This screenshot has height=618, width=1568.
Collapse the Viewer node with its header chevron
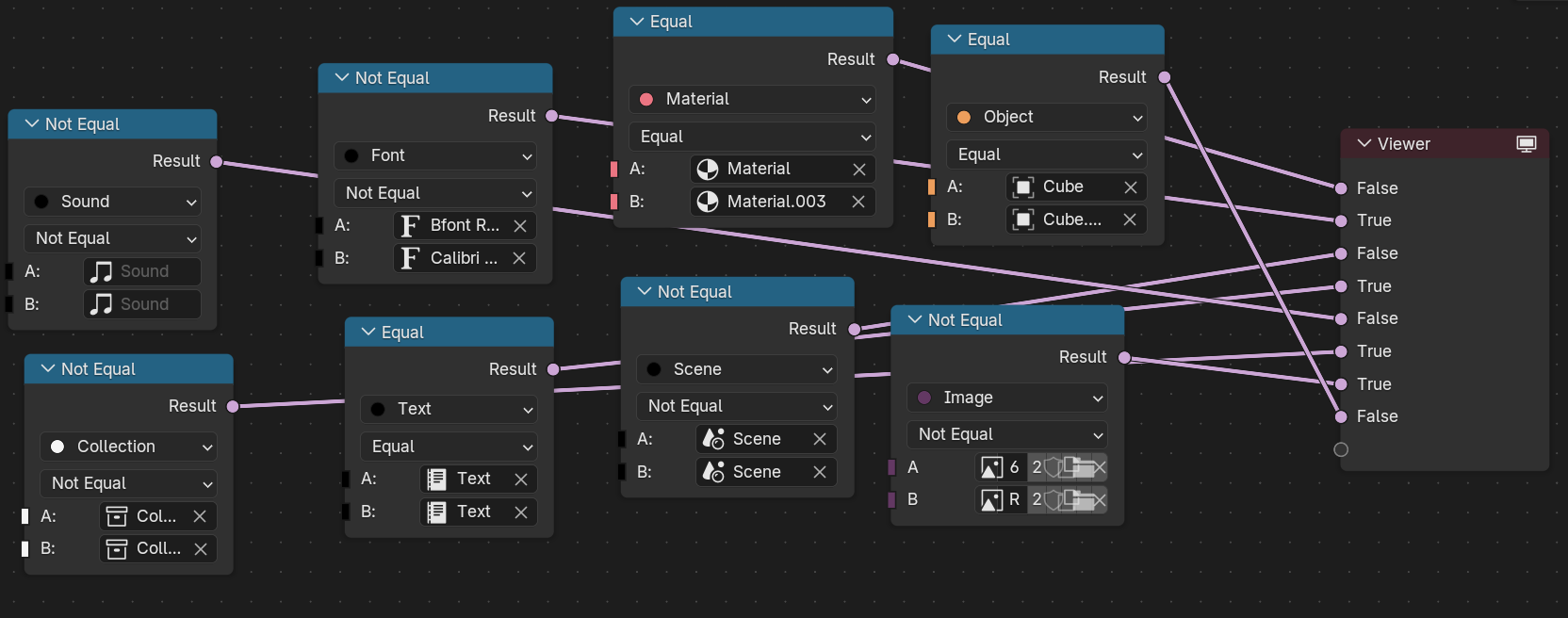(x=1364, y=143)
